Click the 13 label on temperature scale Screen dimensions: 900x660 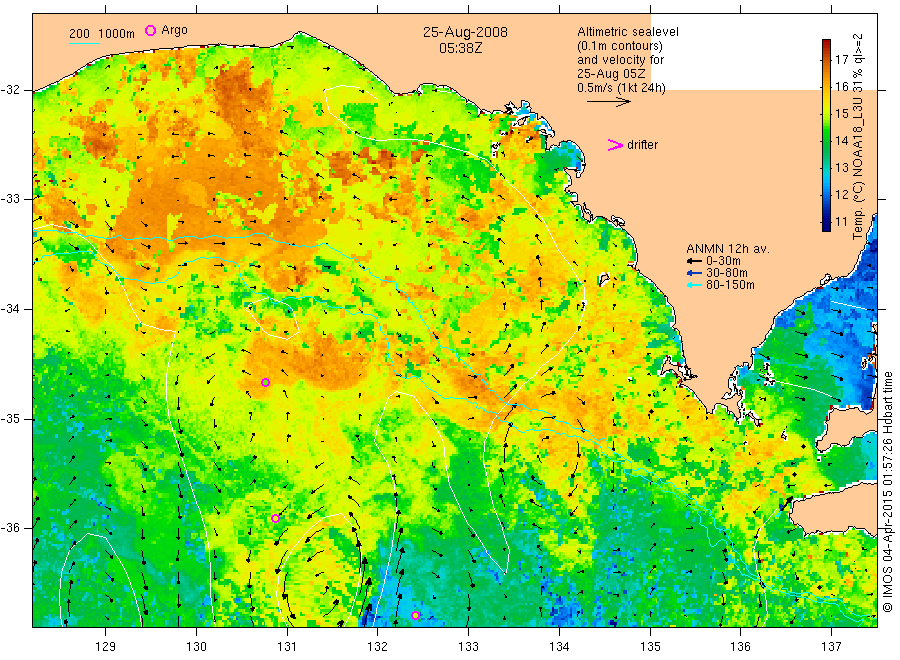[841, 168]
